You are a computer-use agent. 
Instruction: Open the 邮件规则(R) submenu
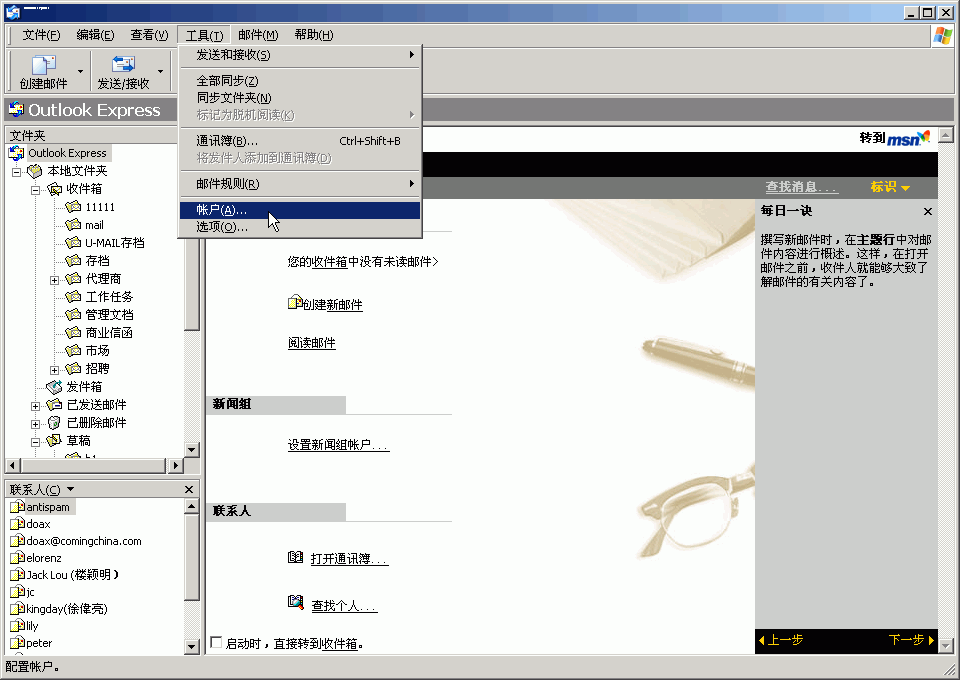pos(300,184)
